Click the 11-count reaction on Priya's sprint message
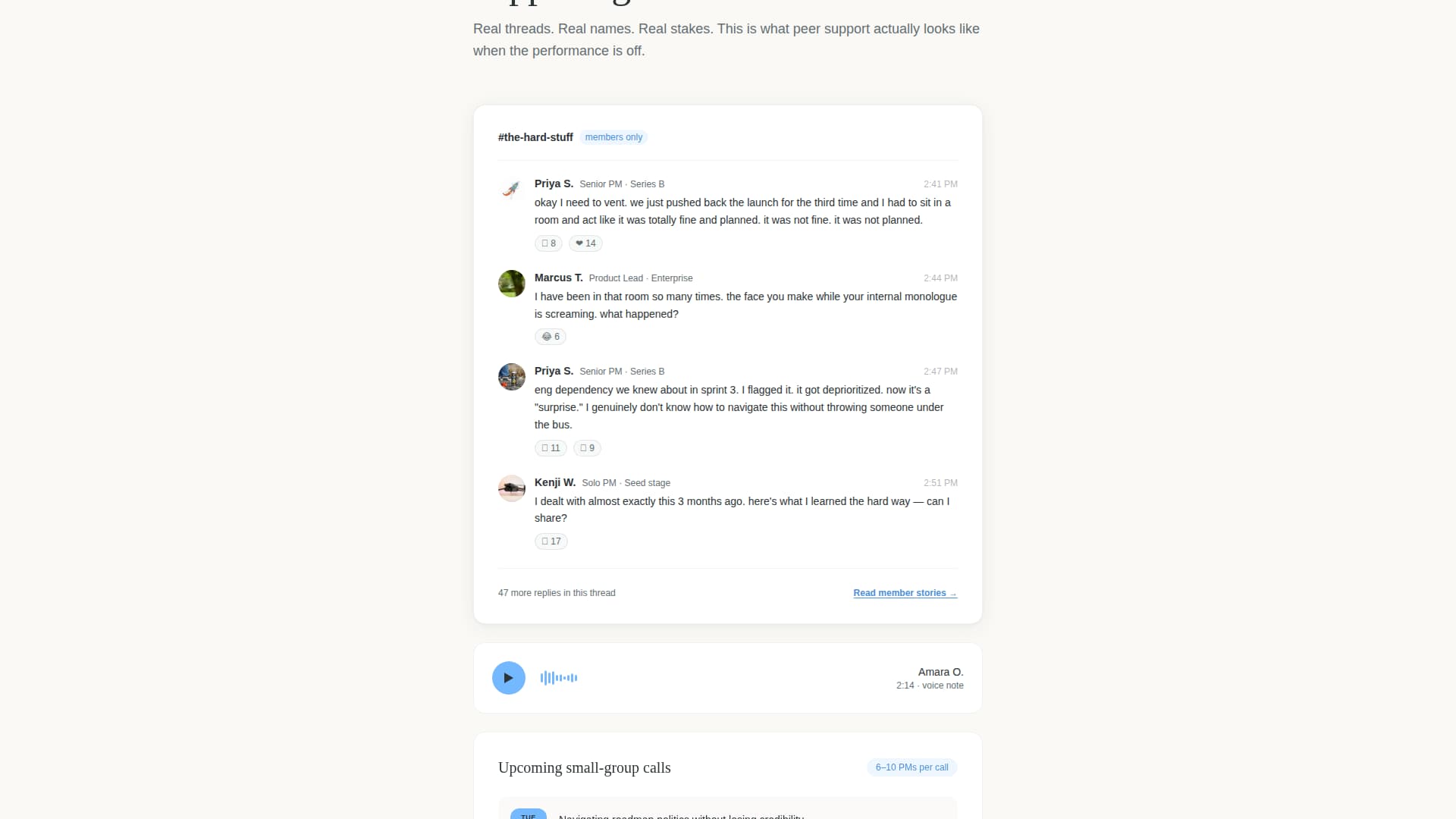This screenshot has height=819, width=1456. (x=550, y=447)
